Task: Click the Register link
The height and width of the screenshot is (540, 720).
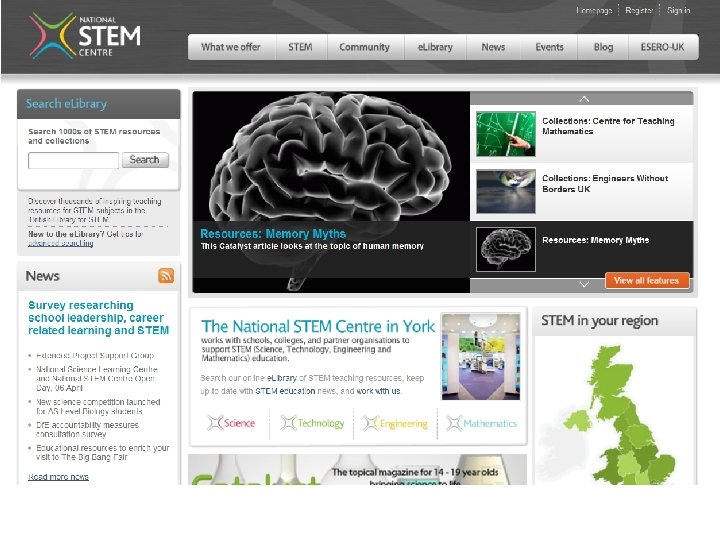Action: pyautogui.click(x=639, y=10)
